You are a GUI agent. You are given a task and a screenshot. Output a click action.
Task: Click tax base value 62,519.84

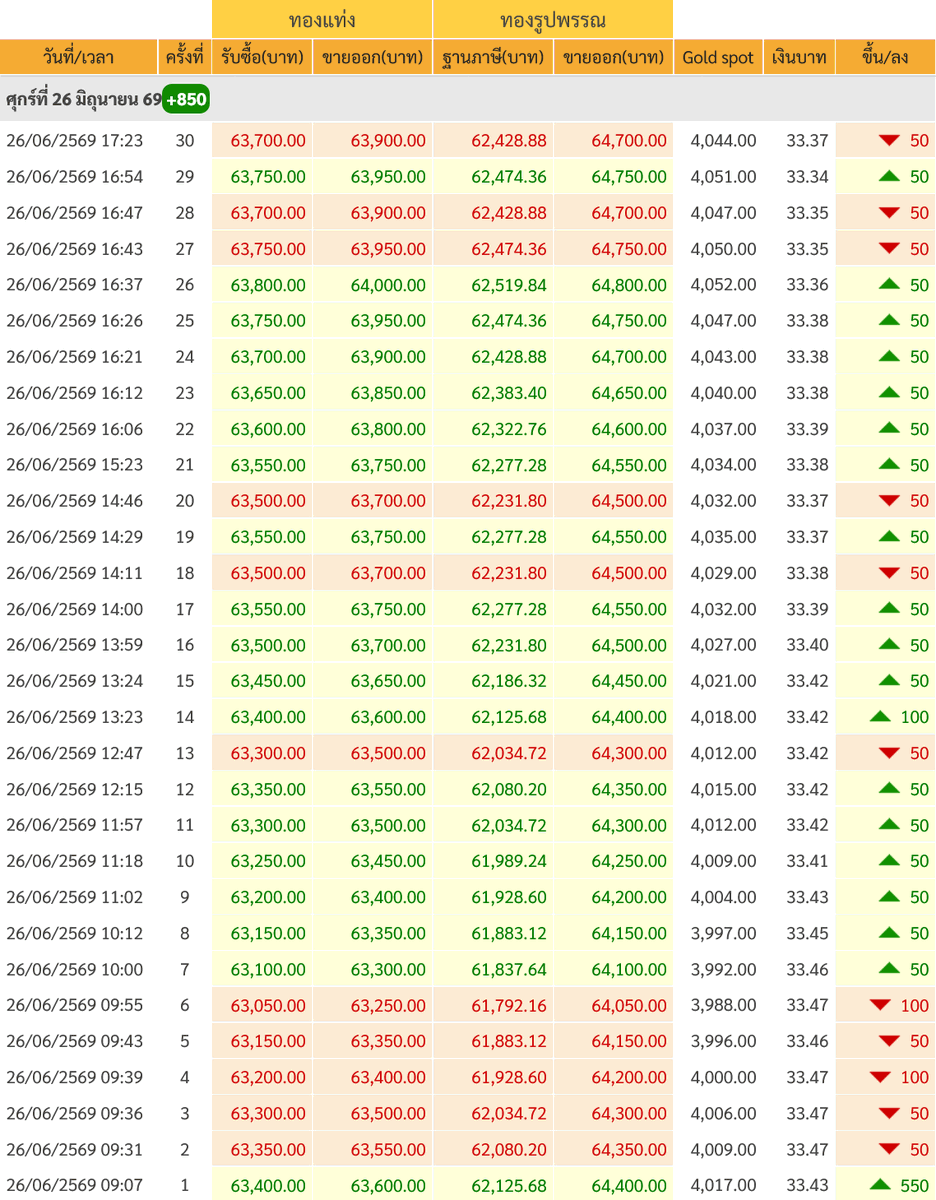[x=509, y=285]
